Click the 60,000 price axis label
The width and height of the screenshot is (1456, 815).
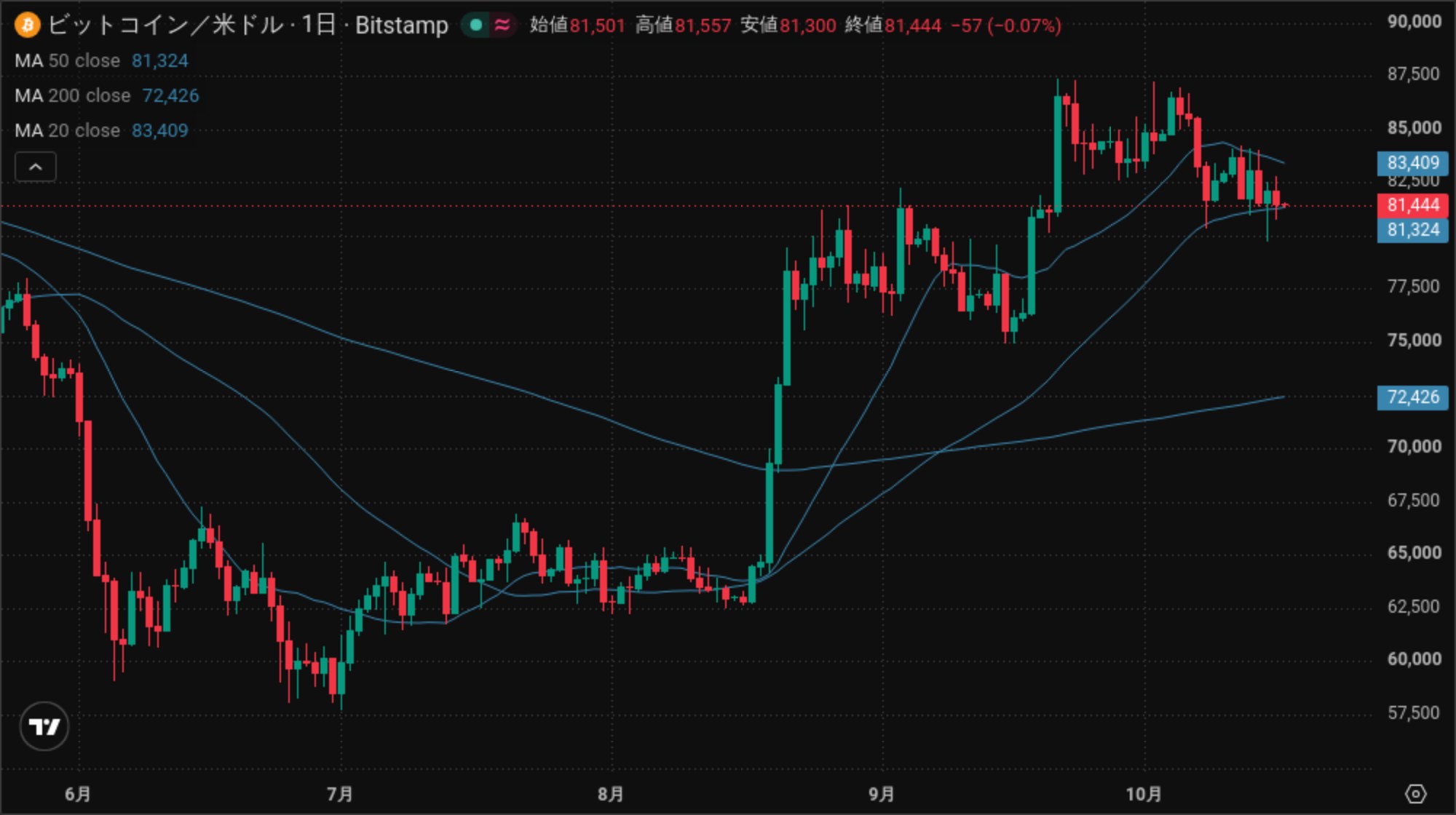(x=1414, y=659)
